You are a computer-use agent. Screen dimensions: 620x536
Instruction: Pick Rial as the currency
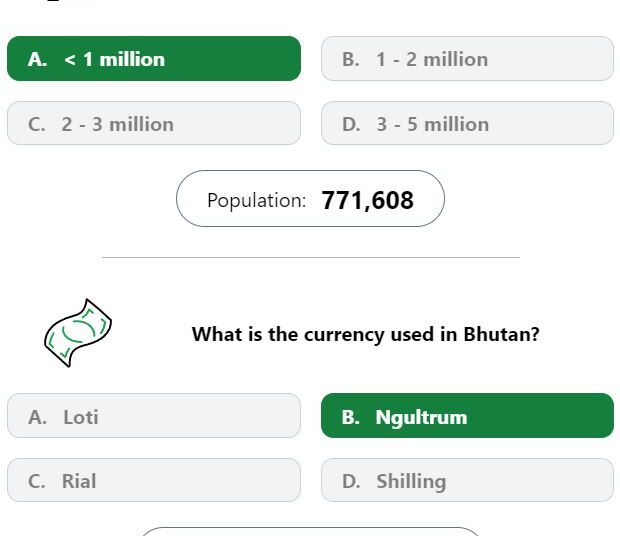click(154, 480)
